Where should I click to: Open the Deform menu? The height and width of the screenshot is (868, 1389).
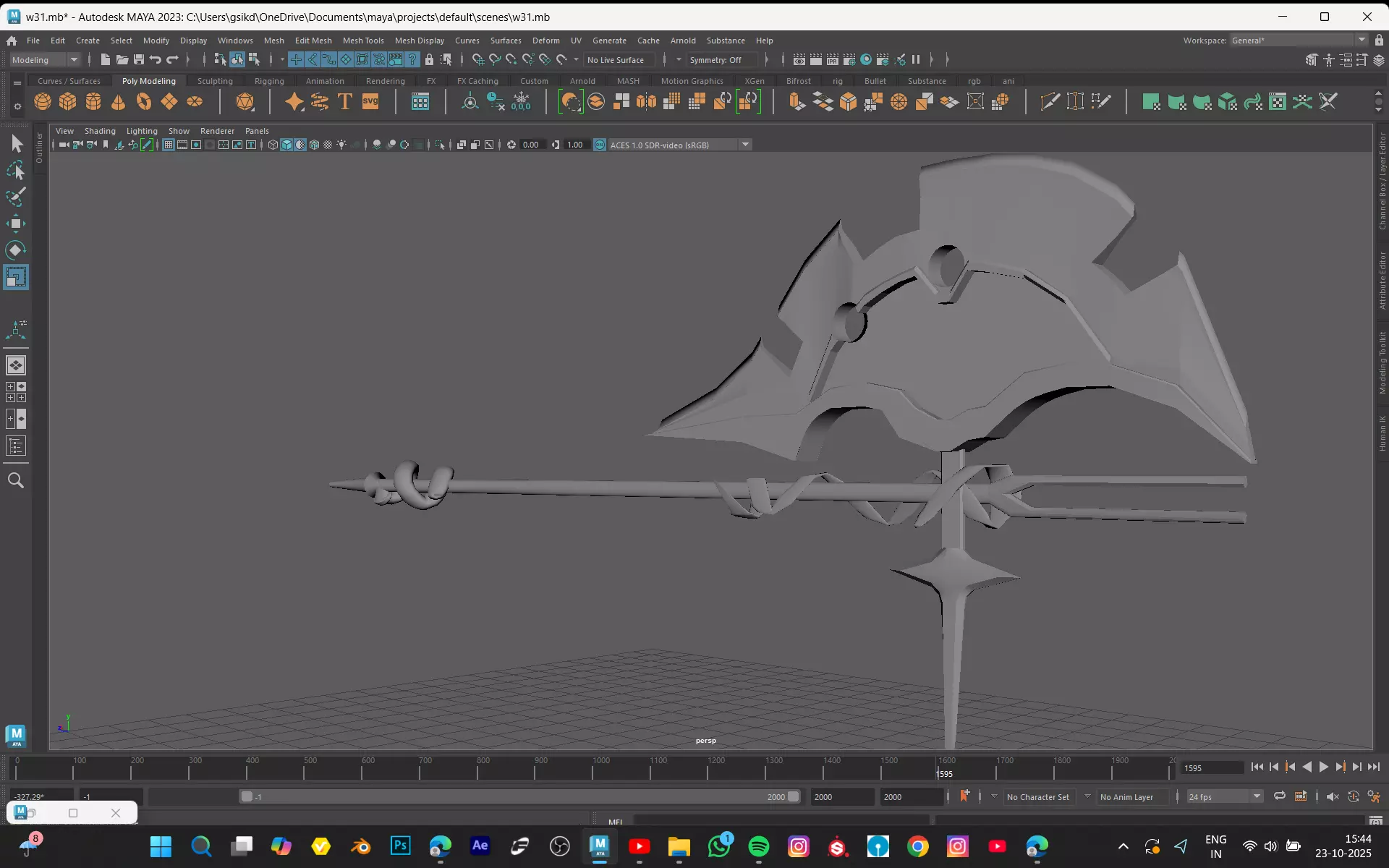click(x=545, y=41)
